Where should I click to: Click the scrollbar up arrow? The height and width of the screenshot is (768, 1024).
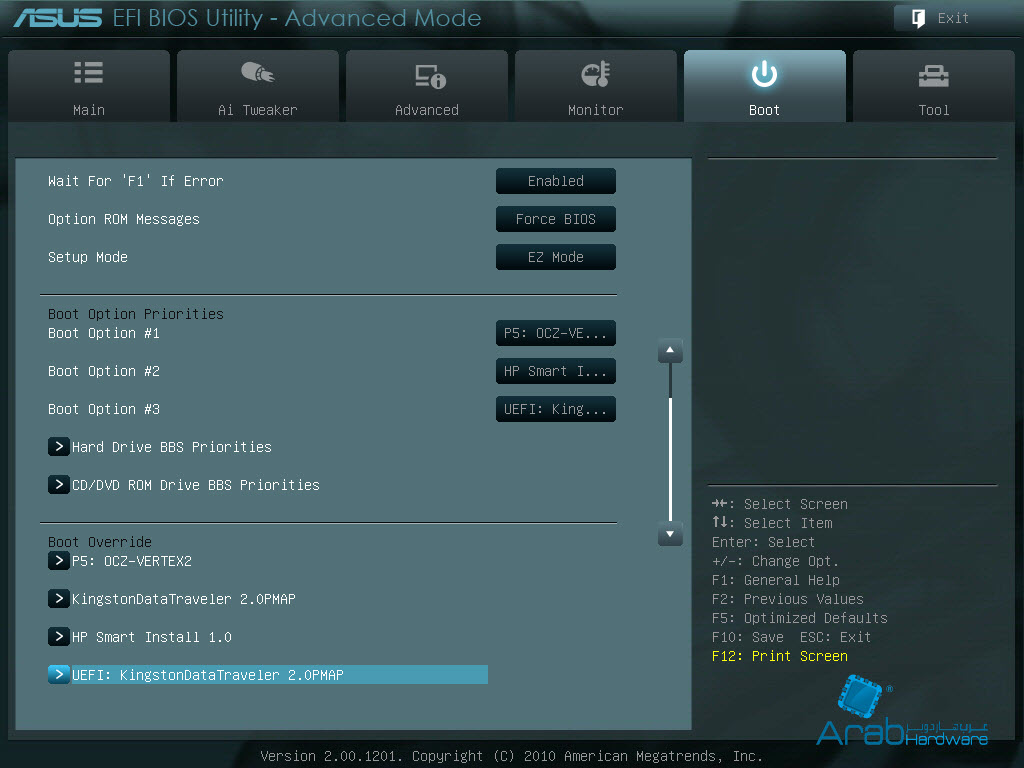[x=670, y=351]
